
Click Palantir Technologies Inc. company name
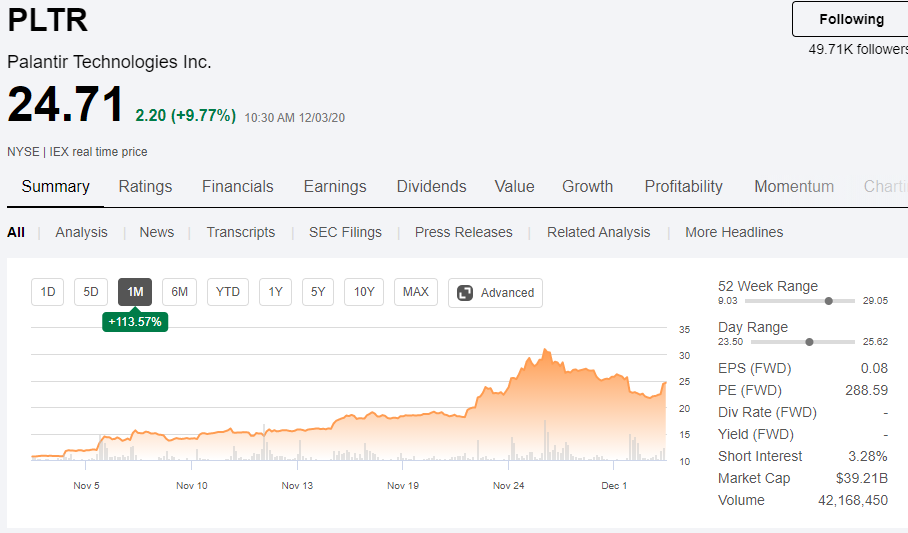109,62
